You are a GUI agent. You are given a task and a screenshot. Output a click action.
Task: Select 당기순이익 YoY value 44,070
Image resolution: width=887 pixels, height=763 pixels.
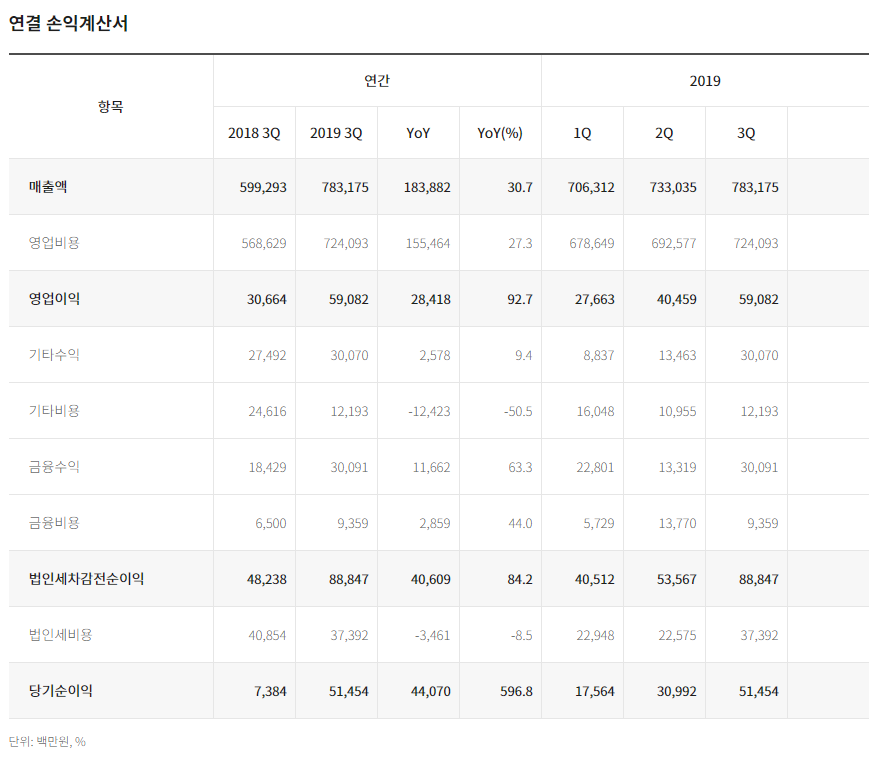point(430,691)
